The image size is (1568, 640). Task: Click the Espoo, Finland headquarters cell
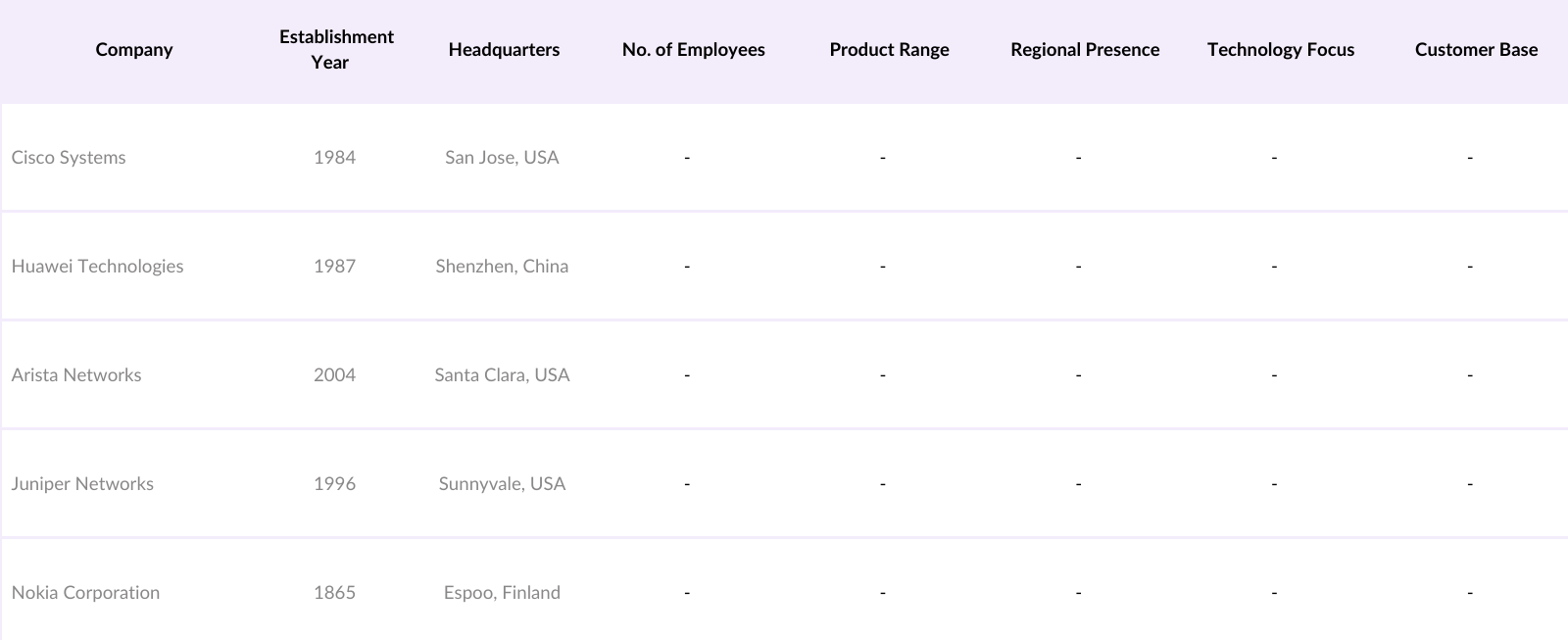coord(502,593)
